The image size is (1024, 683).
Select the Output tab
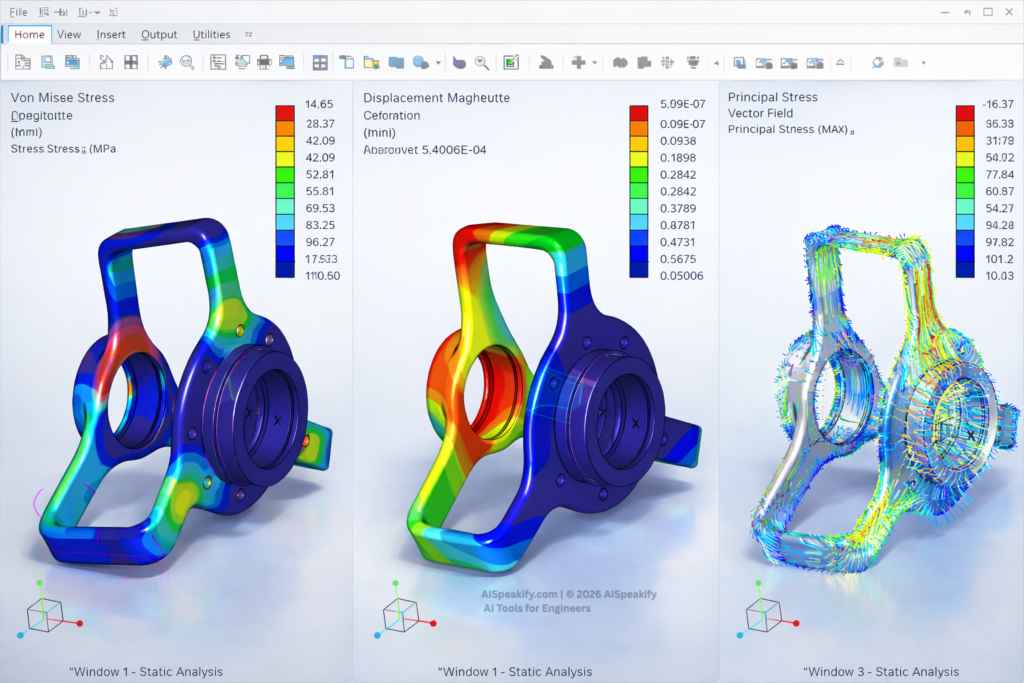pyautogui.click(x=159, y=34)
